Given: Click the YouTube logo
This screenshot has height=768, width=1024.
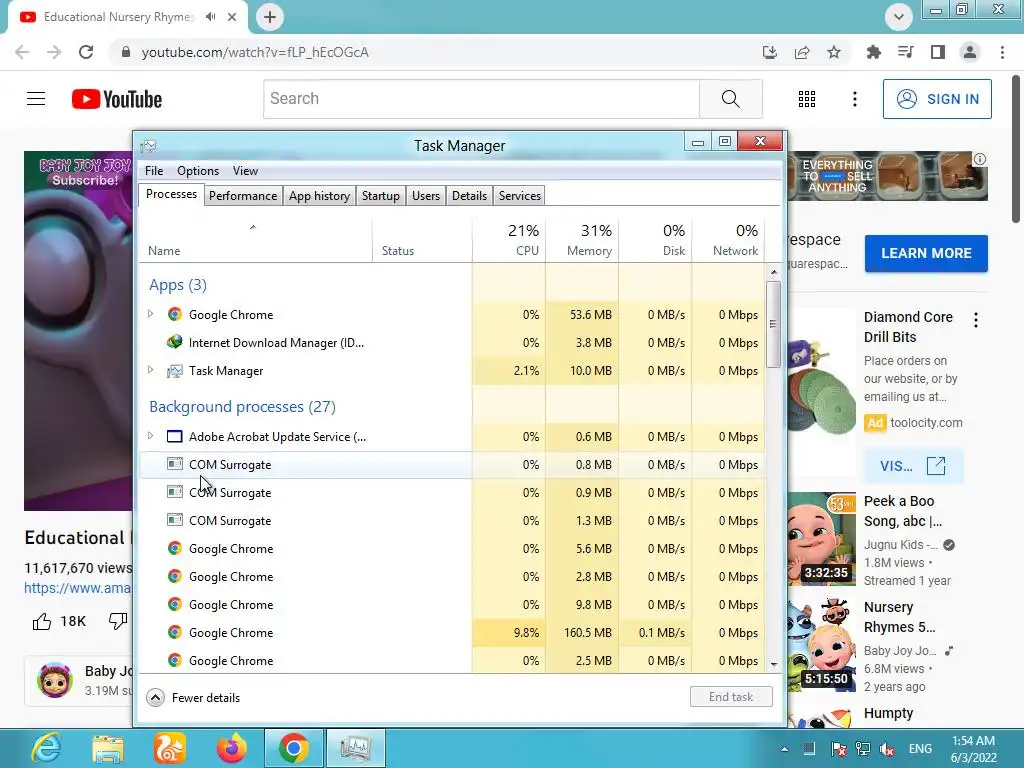Looking at the screenshot, I should [117, 99].
